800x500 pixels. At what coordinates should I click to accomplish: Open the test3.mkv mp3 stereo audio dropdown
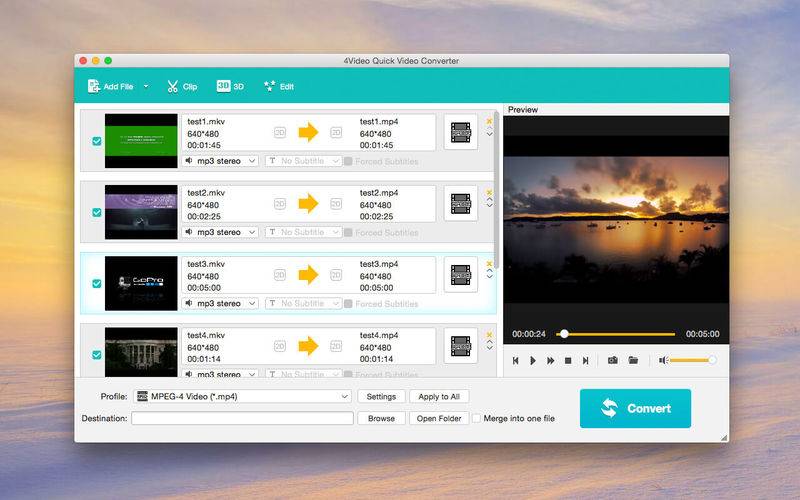[x=220, y=303]
